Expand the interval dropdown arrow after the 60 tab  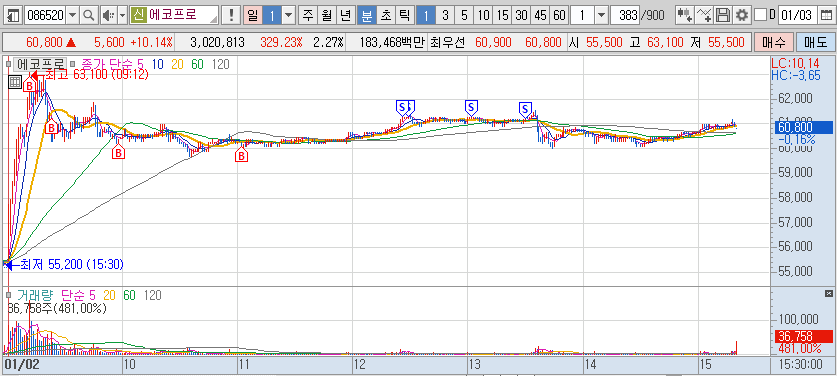pyautogui.click(x=601, y=15)
